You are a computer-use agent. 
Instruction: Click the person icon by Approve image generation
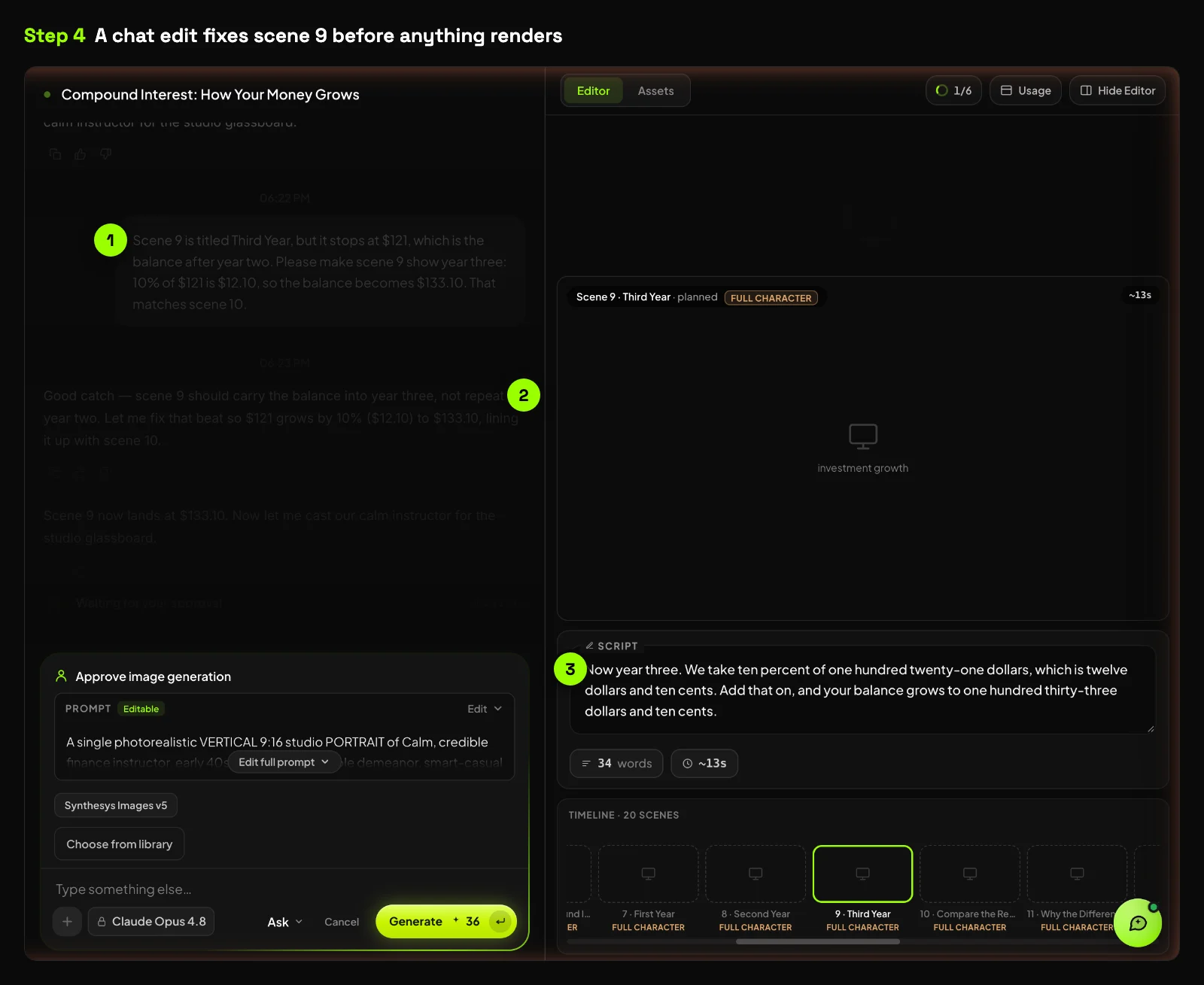point(62,676)
